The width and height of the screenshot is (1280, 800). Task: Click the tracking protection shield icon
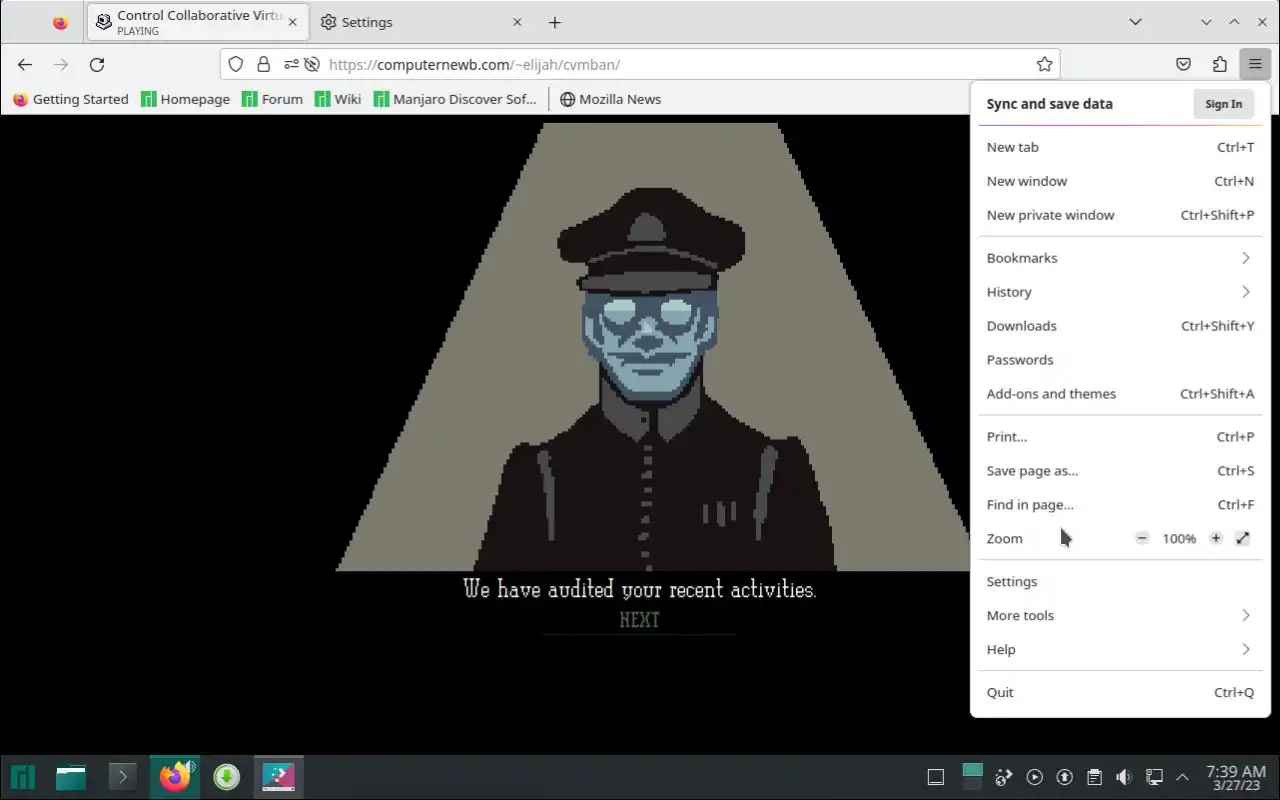coord(236,64)
